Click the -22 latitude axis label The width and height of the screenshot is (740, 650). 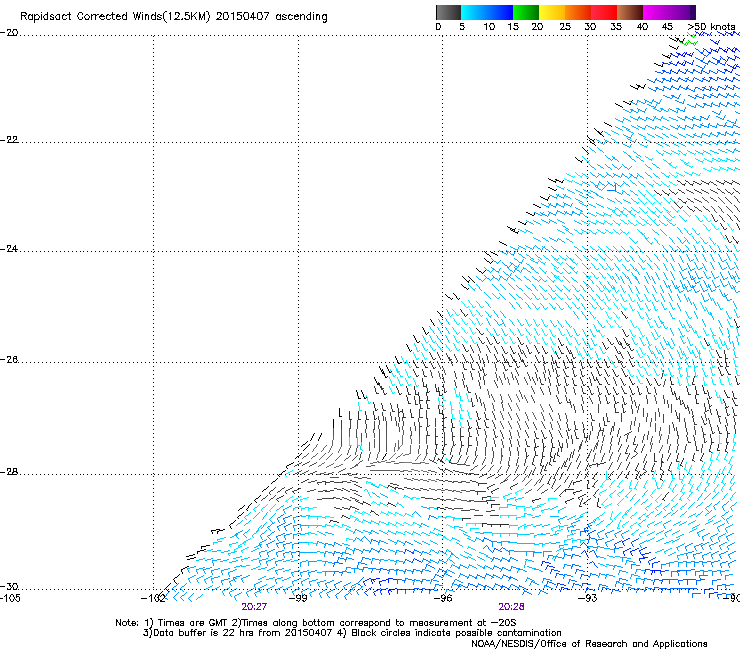point(9,140)
